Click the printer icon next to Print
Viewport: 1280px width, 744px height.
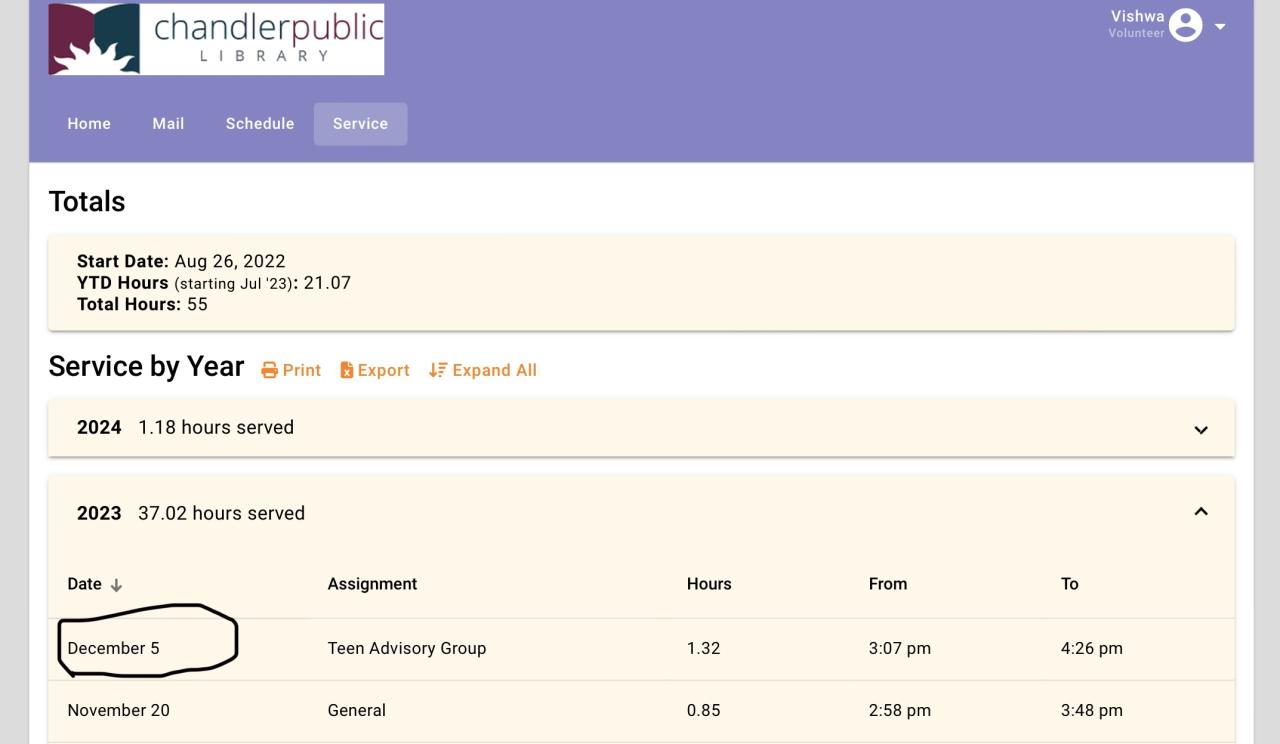[269, 370]
